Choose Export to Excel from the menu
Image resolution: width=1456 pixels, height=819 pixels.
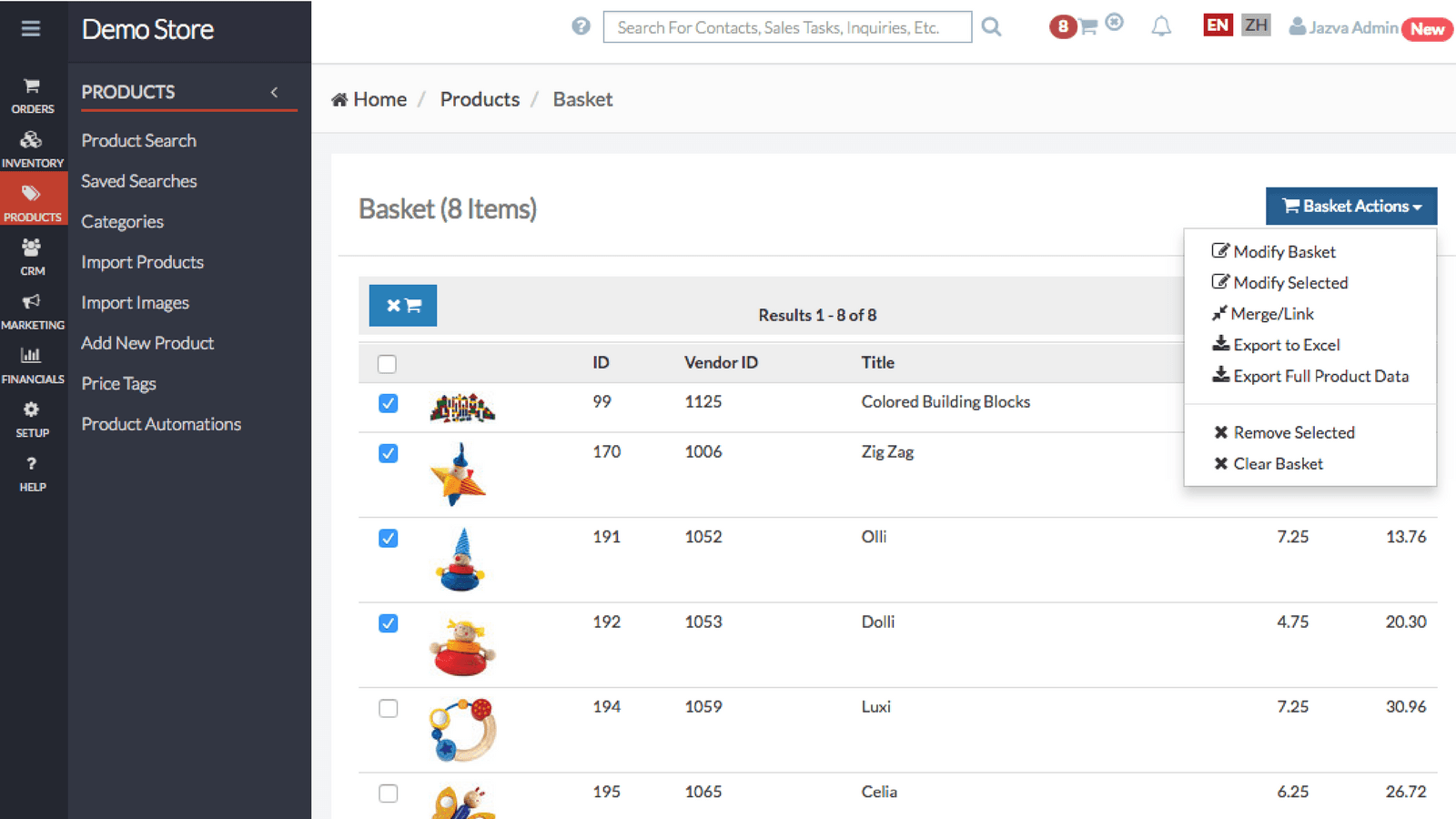(1285, 345)
